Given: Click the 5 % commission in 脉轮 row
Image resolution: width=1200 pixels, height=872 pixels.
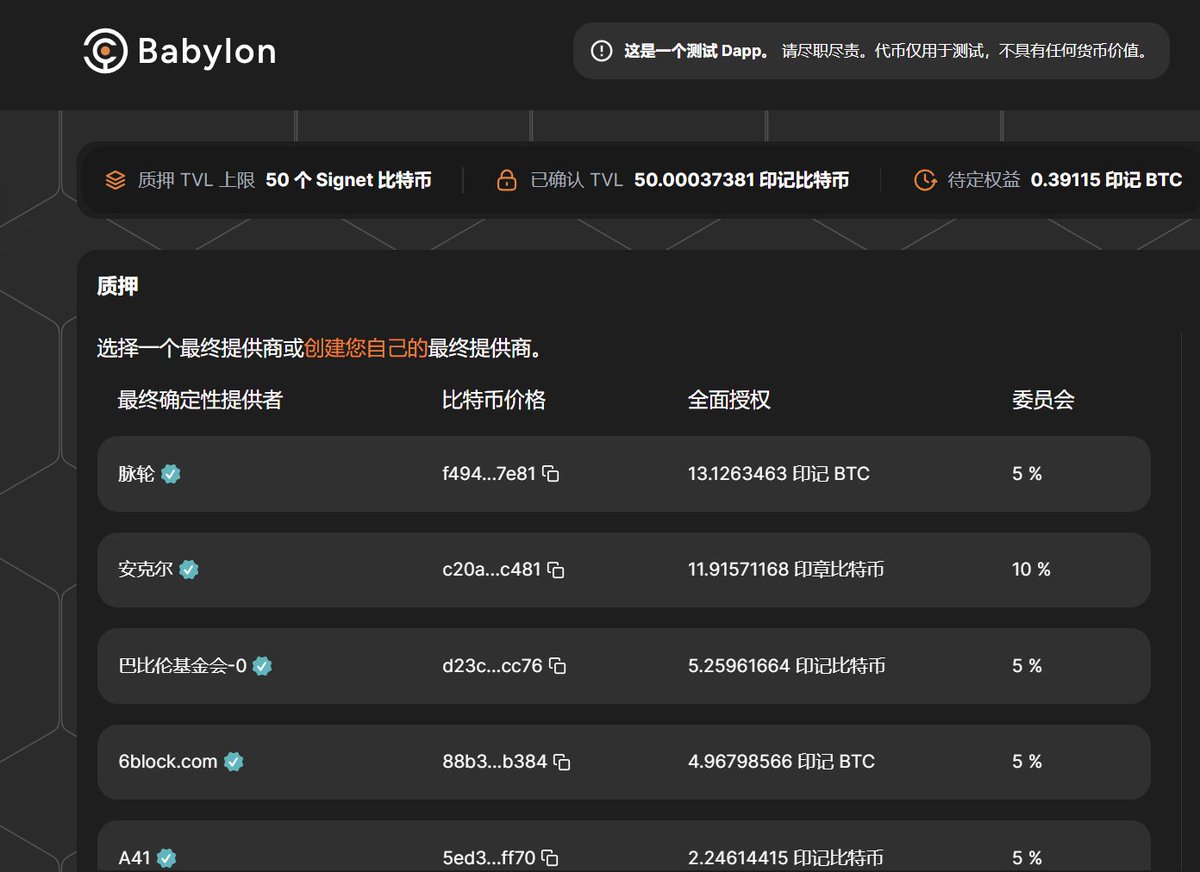Looking at the screenshot, I should coord(1027,474).
